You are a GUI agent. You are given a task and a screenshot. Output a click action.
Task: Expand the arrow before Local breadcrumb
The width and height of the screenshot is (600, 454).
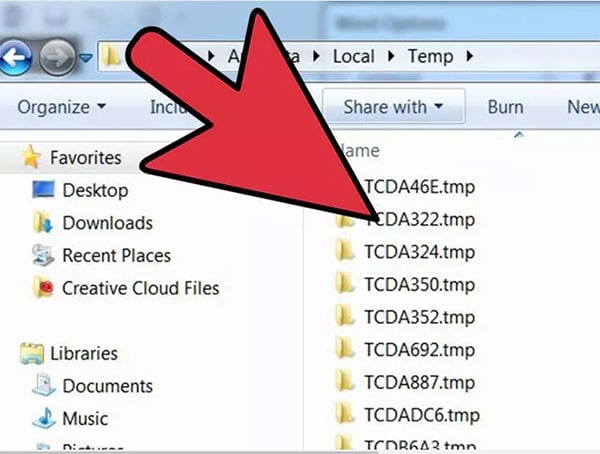316,57
